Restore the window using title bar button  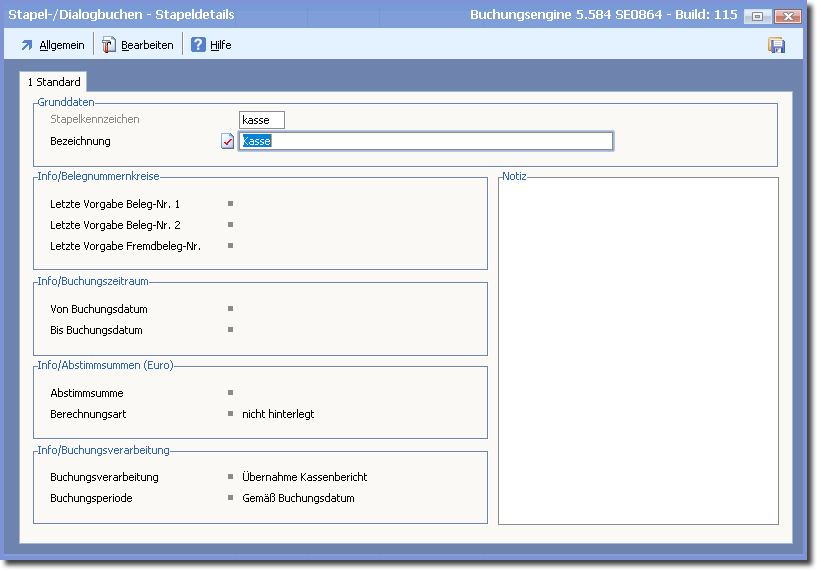(x=757, y=16)
